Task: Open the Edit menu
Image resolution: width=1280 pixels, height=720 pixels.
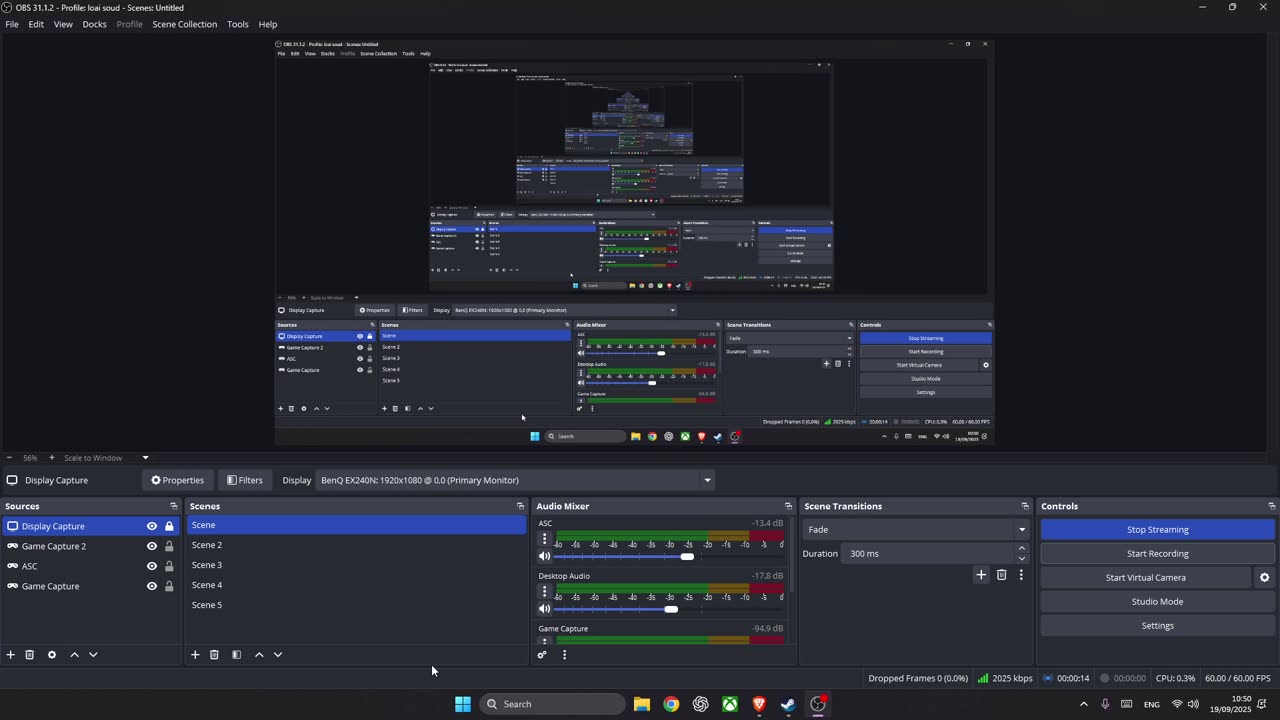Action: coord(36,24)
